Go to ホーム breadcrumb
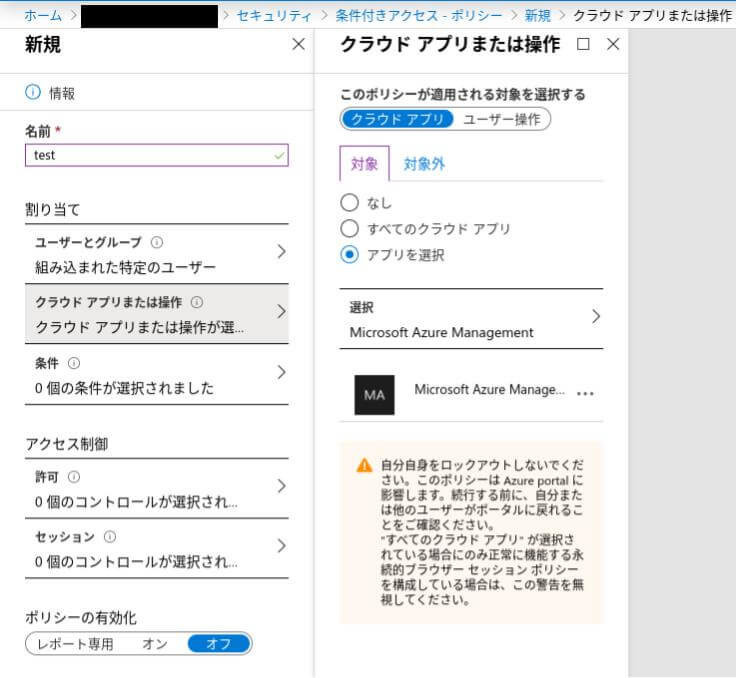The image size is (736, 678). coord(43,15)
